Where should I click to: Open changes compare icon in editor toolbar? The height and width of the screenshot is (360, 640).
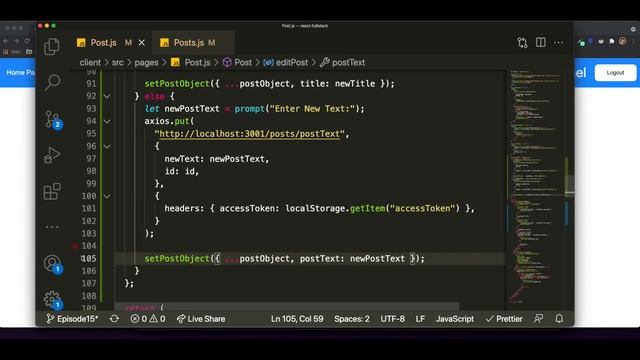[x=522, y=42]
